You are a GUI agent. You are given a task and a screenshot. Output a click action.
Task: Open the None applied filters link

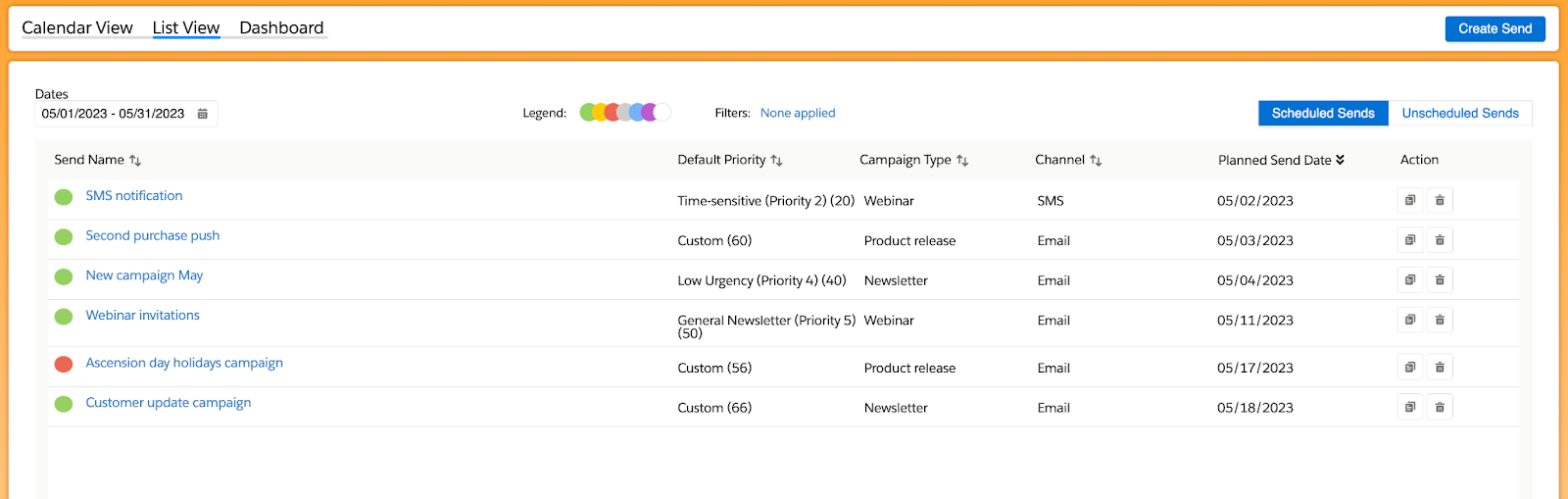point(798,113)
